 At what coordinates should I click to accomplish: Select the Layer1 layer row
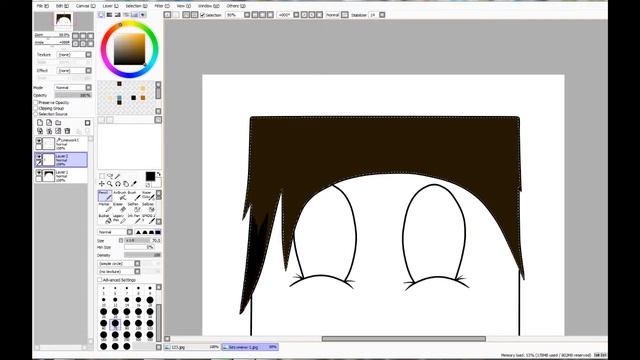pos(61,176)
